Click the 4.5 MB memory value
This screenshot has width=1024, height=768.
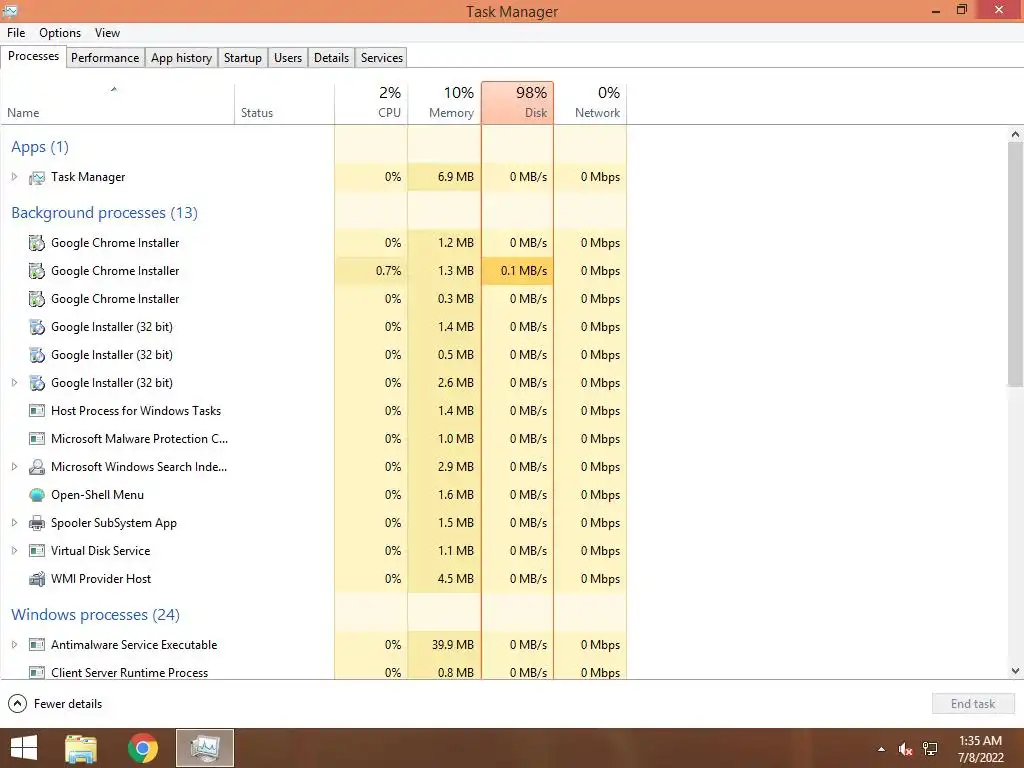coord(456,579)
